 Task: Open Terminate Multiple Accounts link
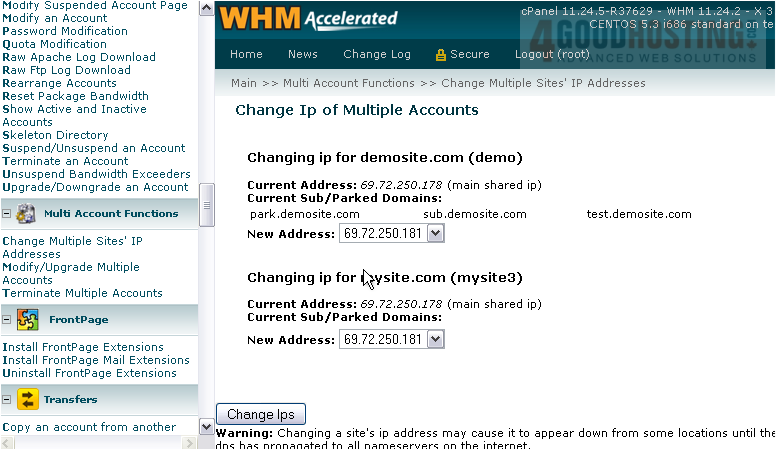[x=82, y=293]
